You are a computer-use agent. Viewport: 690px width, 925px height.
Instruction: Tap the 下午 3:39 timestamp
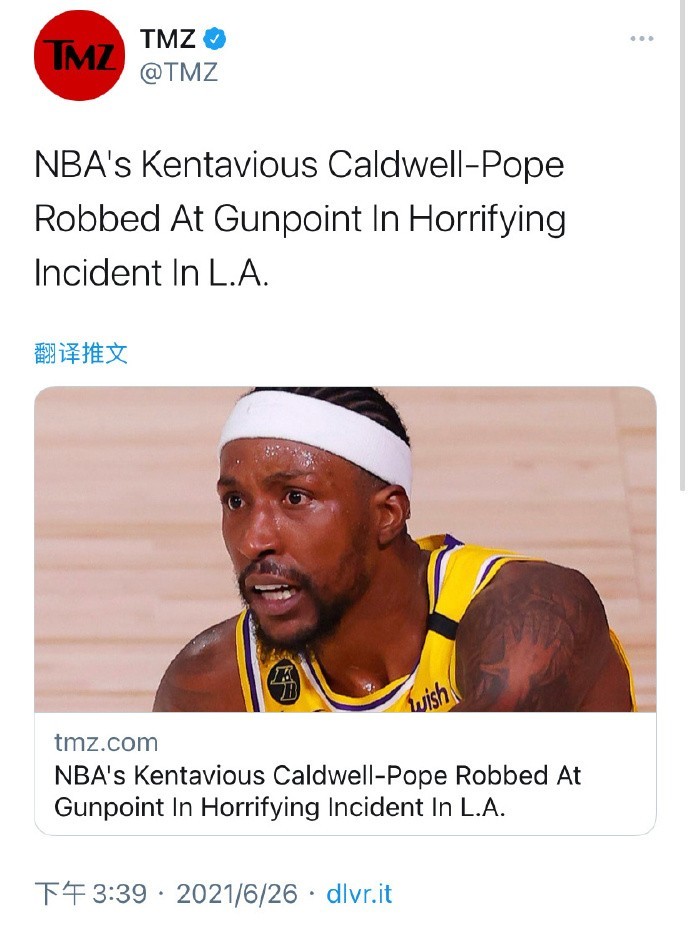point(91,893)
